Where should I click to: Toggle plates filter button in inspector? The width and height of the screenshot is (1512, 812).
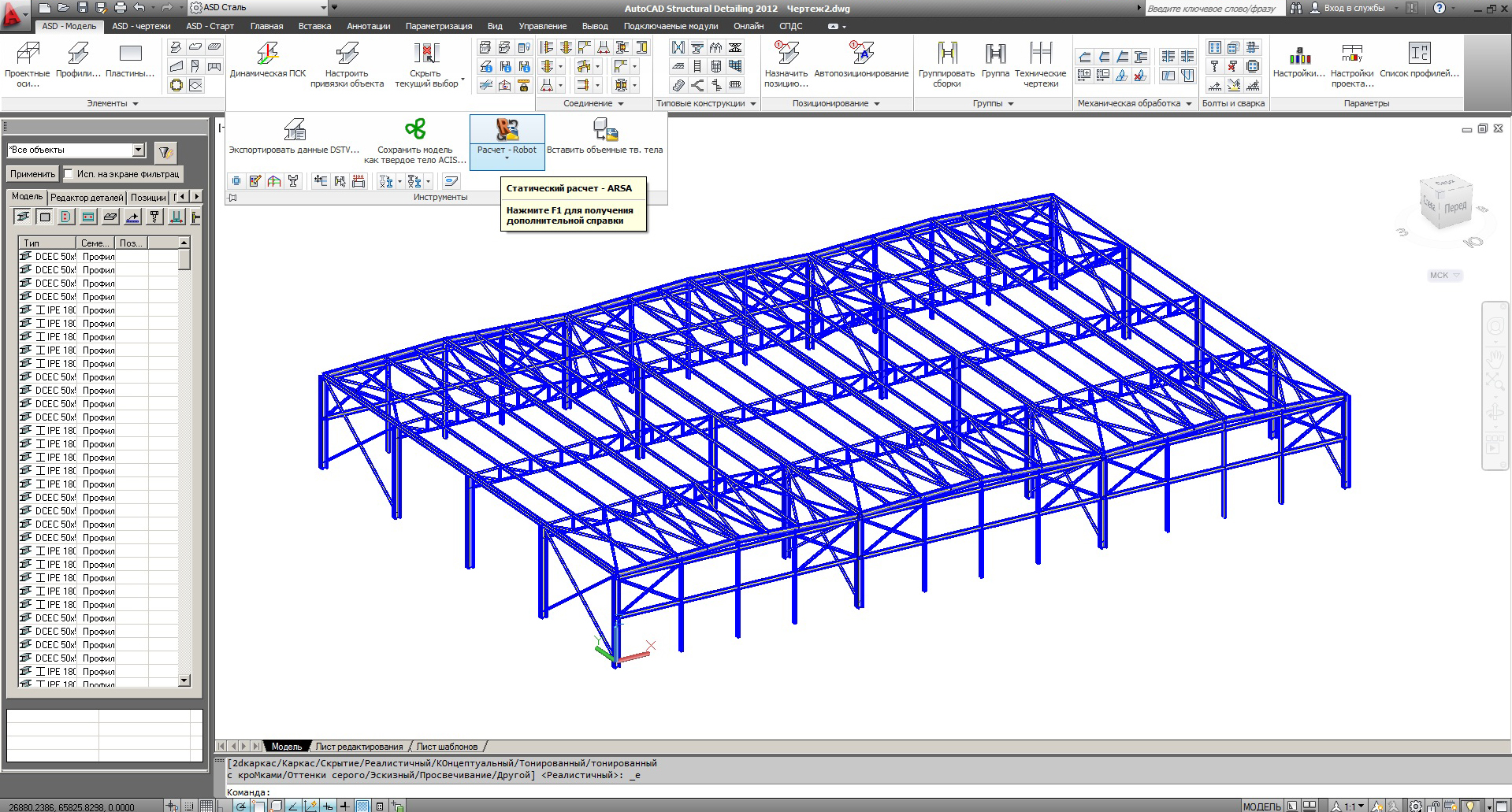(x=45, y=217)
